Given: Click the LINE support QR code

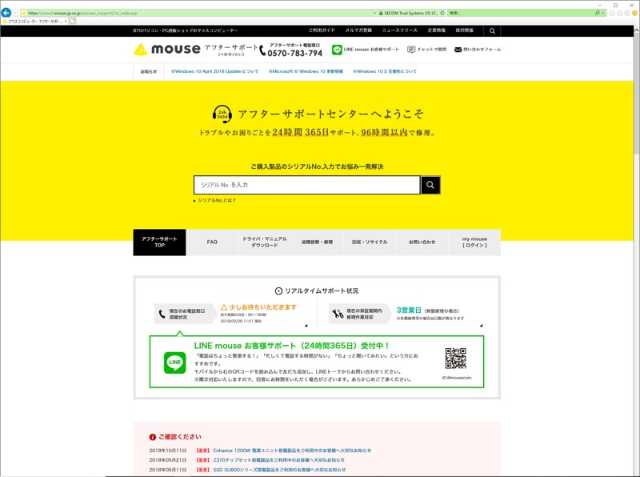Looking at the screenshot, I should (x=456, y=358).
